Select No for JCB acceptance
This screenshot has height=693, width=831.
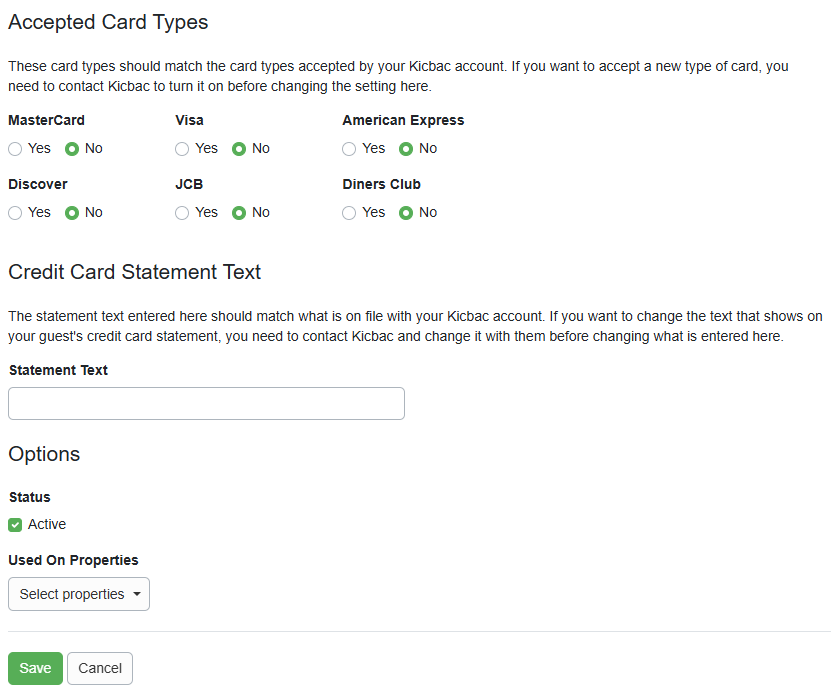click(237, 212)
